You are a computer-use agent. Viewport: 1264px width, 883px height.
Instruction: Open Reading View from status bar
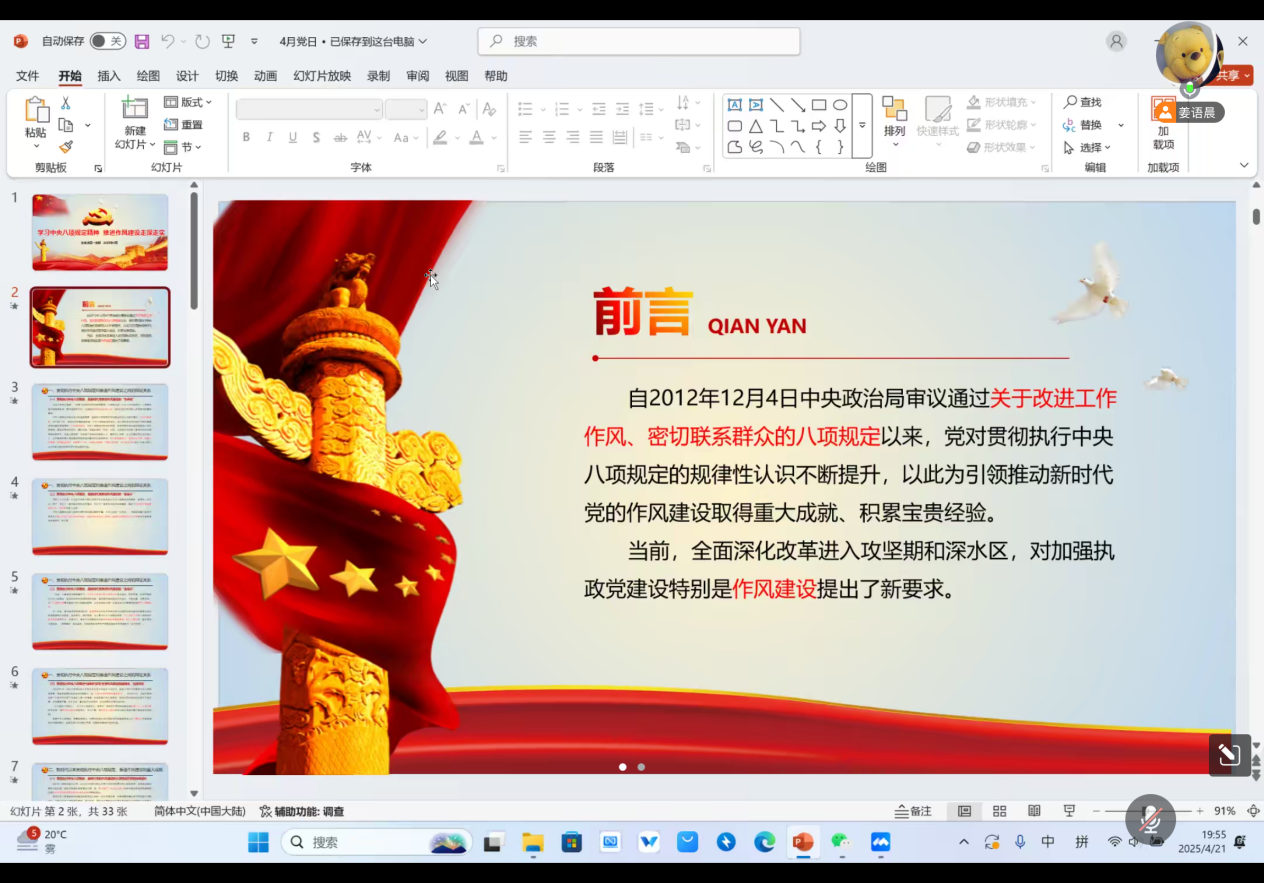[1034, 811]
